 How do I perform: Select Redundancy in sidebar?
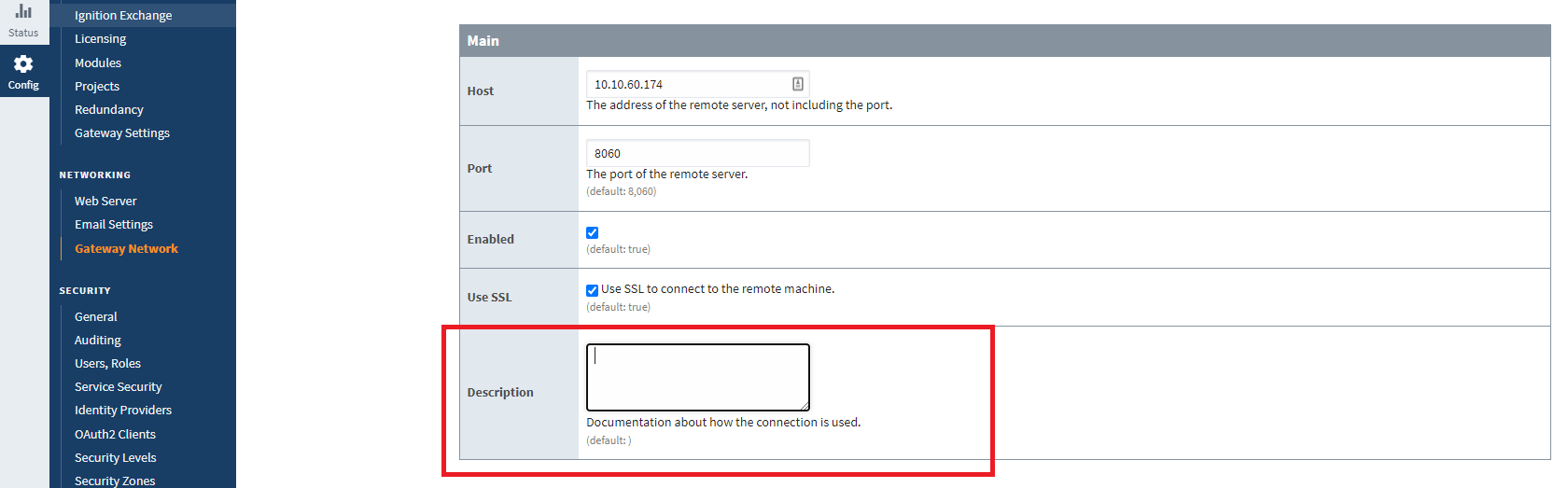(109, 110)
